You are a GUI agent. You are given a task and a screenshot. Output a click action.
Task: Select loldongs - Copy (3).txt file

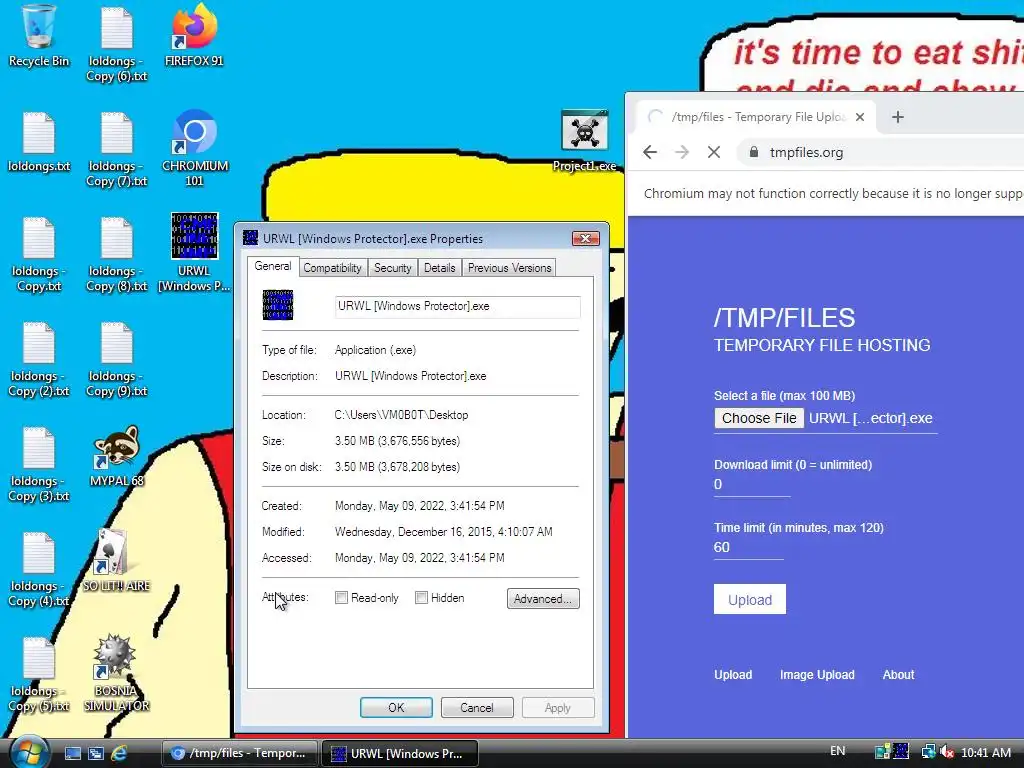[x=39, y=464]
